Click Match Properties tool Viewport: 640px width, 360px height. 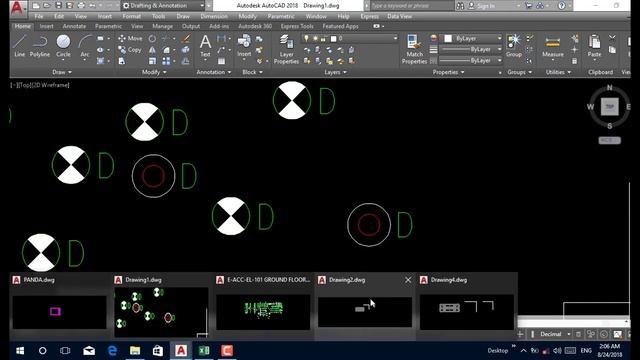point(414,49)
